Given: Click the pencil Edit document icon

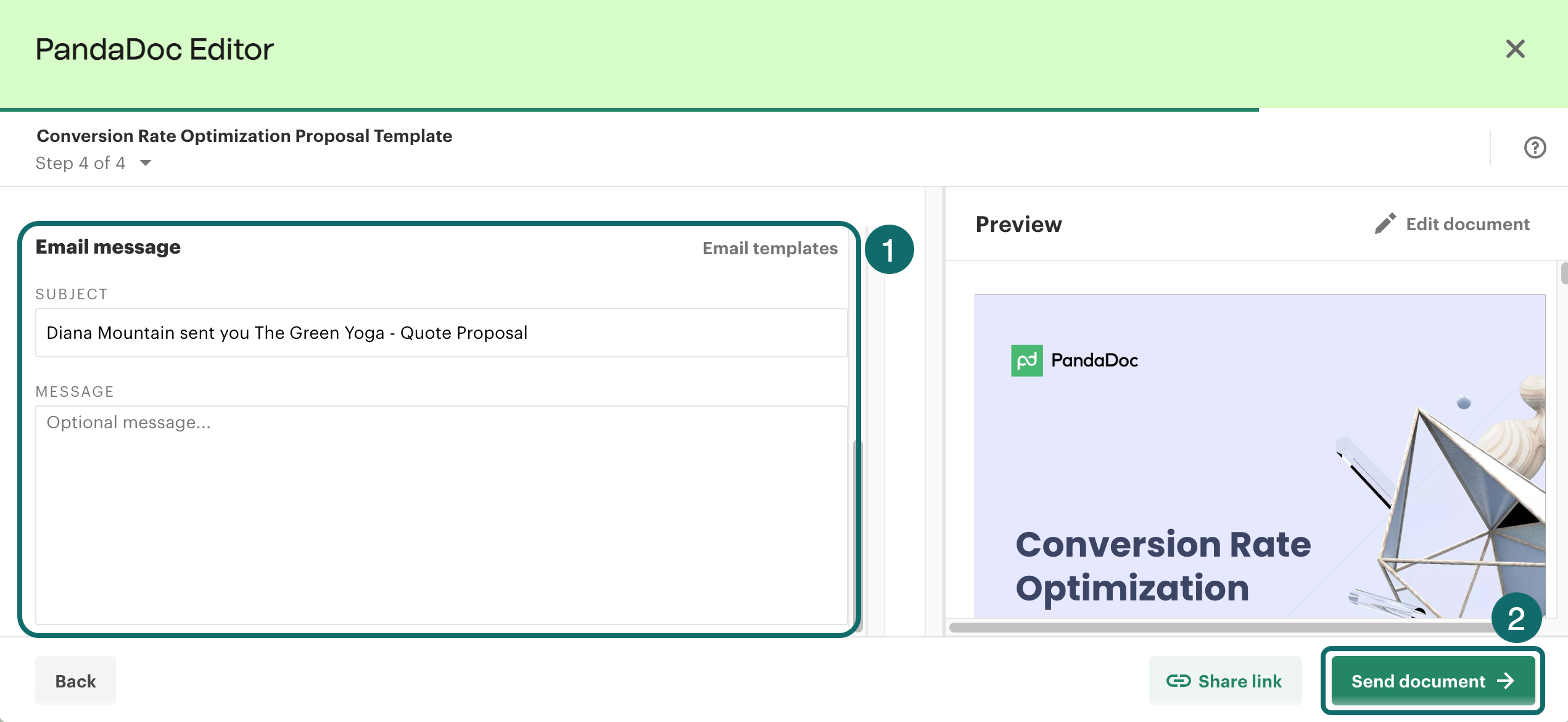Looking at the screenshot, I should 1385,223.
